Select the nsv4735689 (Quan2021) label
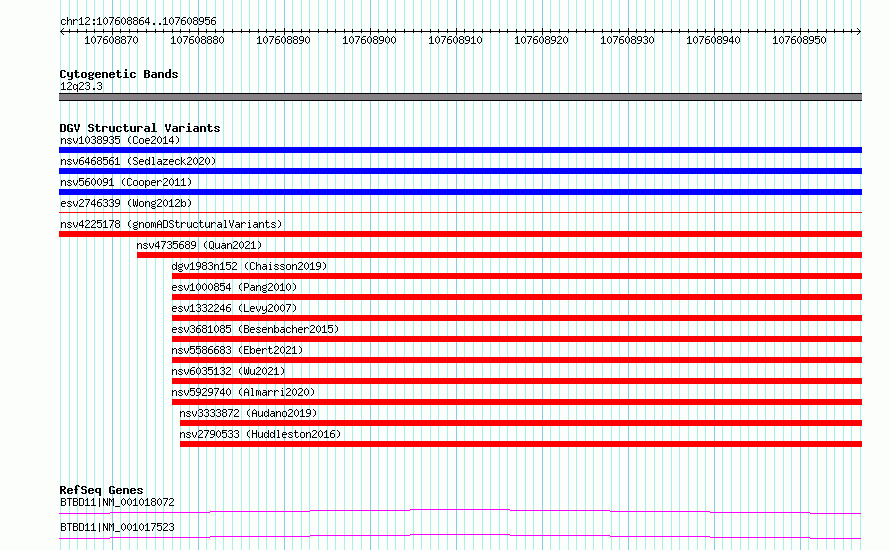 coord(199,245)
